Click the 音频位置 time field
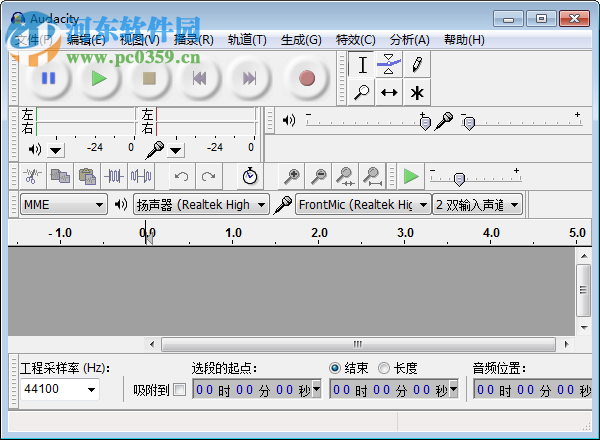 tap(533, 389)
